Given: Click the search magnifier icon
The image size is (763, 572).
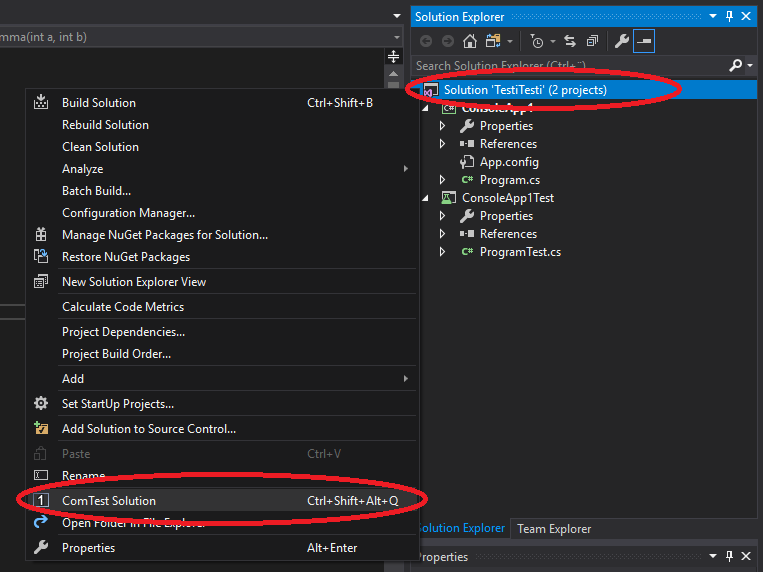Looking at the screenshot, I should tap(735, 65).
